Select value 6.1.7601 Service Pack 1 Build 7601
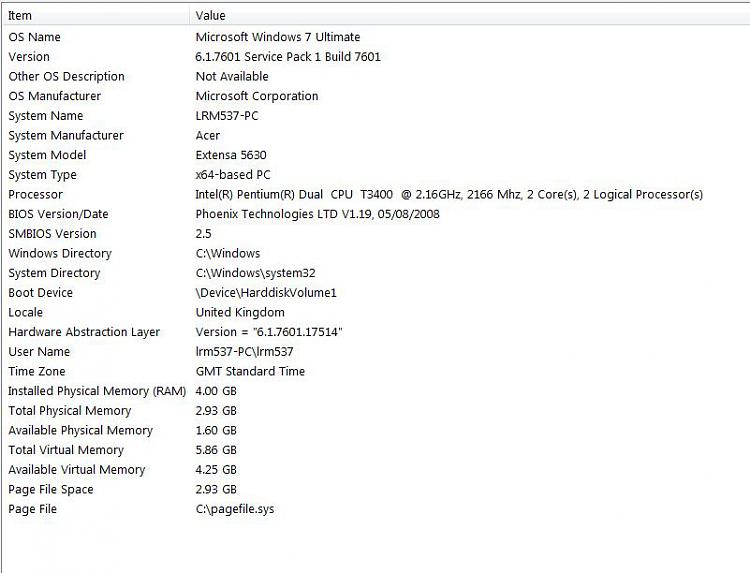 click(x=288, y=57)
